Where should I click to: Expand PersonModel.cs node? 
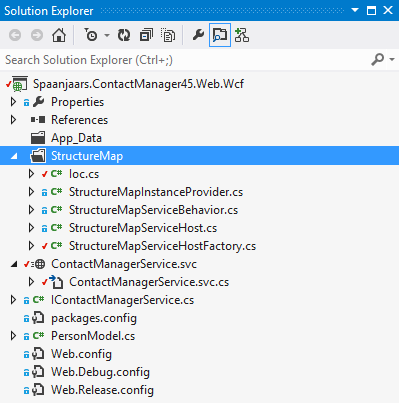[13, 336]
